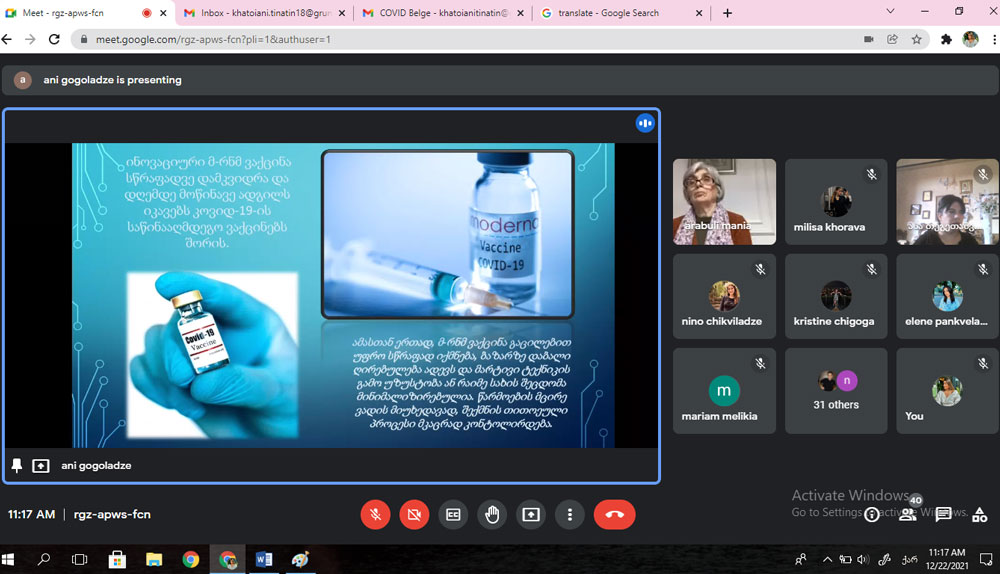Open the Activities panel
1000x574 pixels.
coord(979,514)
